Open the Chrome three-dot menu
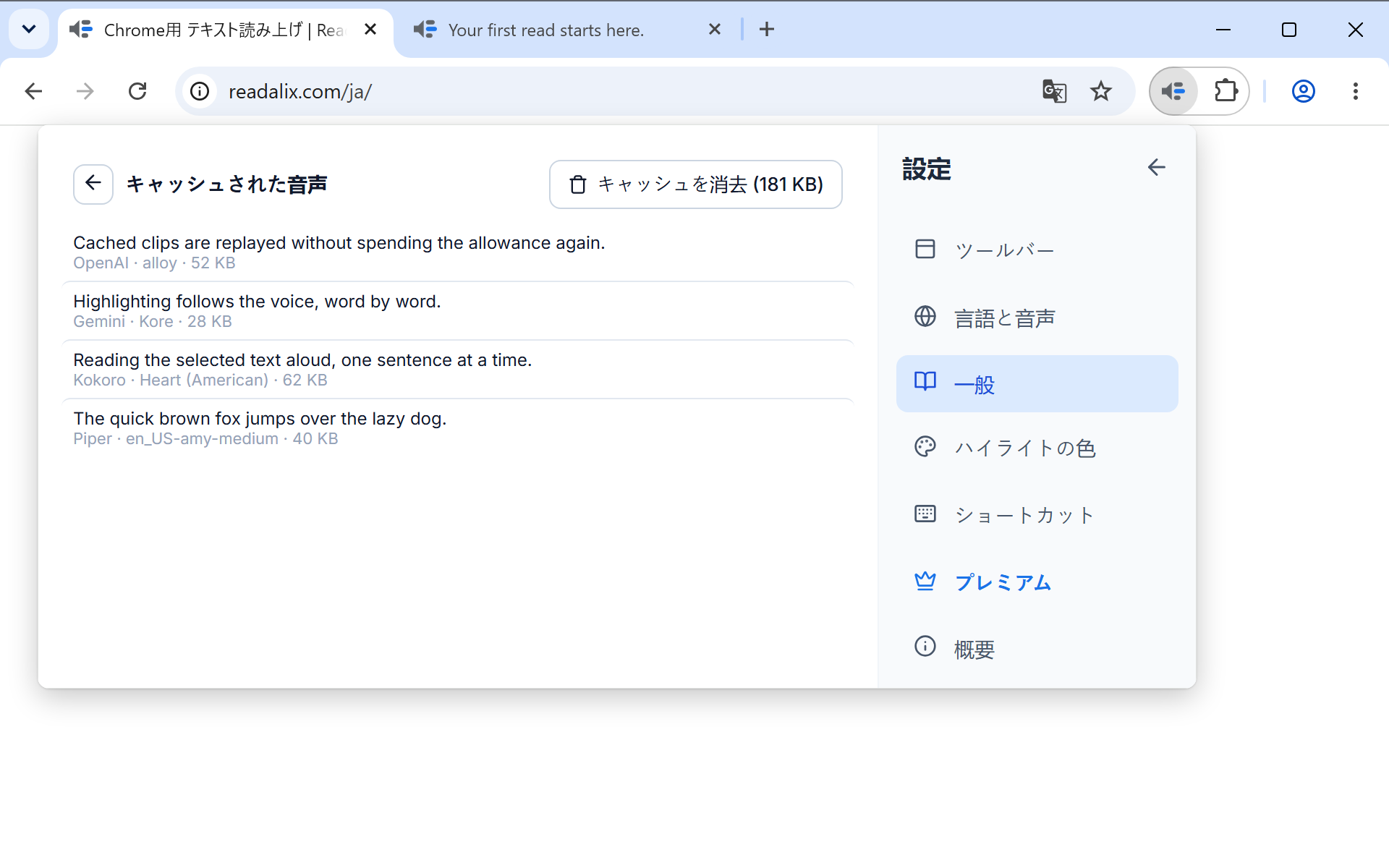Image resolution: width=1389 pixels, height=868 pixels. [1355, 91]
